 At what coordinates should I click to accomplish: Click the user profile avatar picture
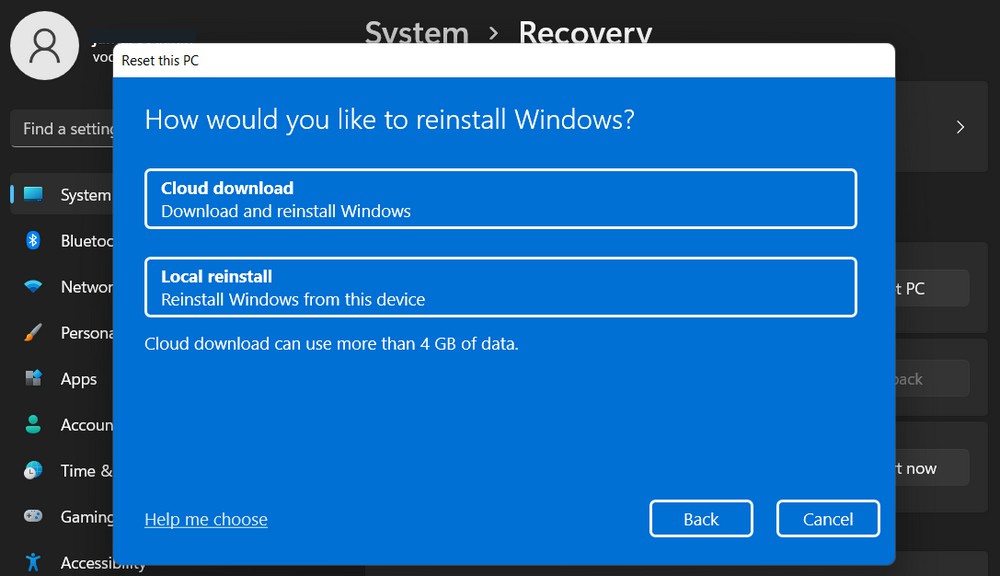45,46
